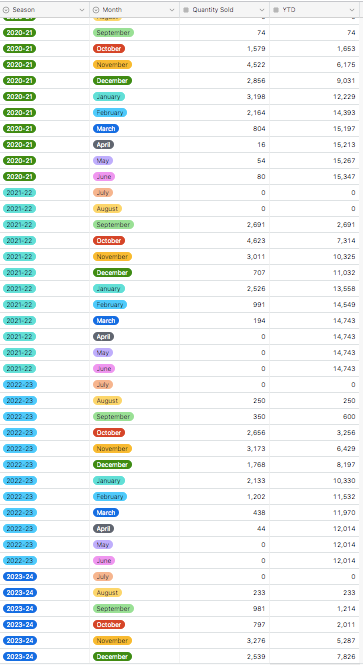Click the Quantity Sold field type icon

186,10
